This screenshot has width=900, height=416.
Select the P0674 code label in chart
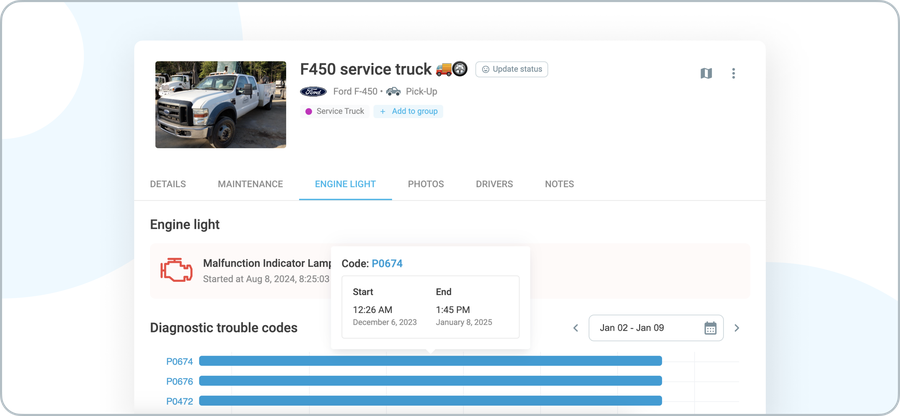coord(180,361)
